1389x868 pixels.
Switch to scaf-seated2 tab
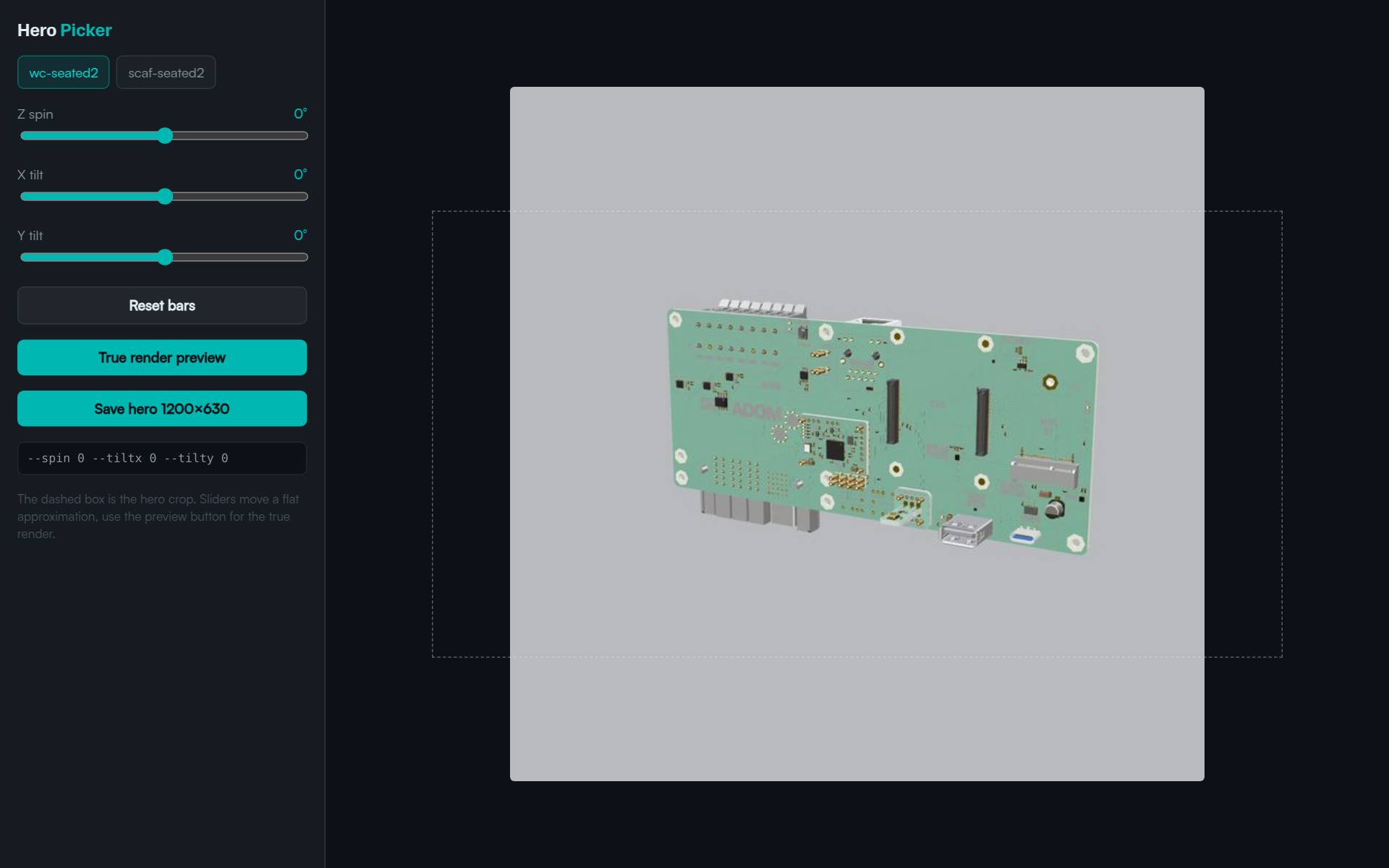point(166,72)
